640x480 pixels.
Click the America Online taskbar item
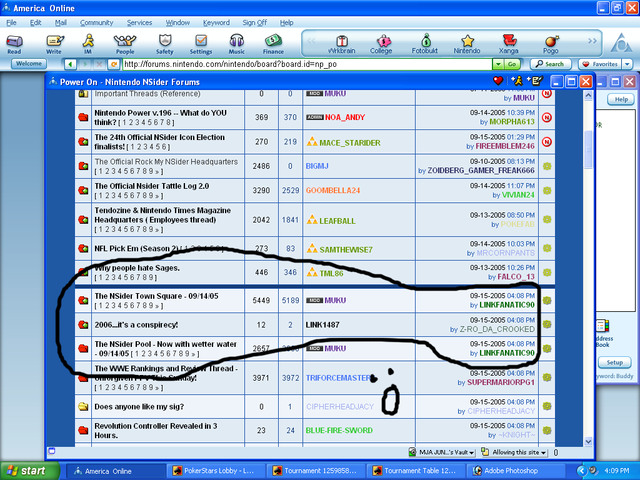click(114, 471)
